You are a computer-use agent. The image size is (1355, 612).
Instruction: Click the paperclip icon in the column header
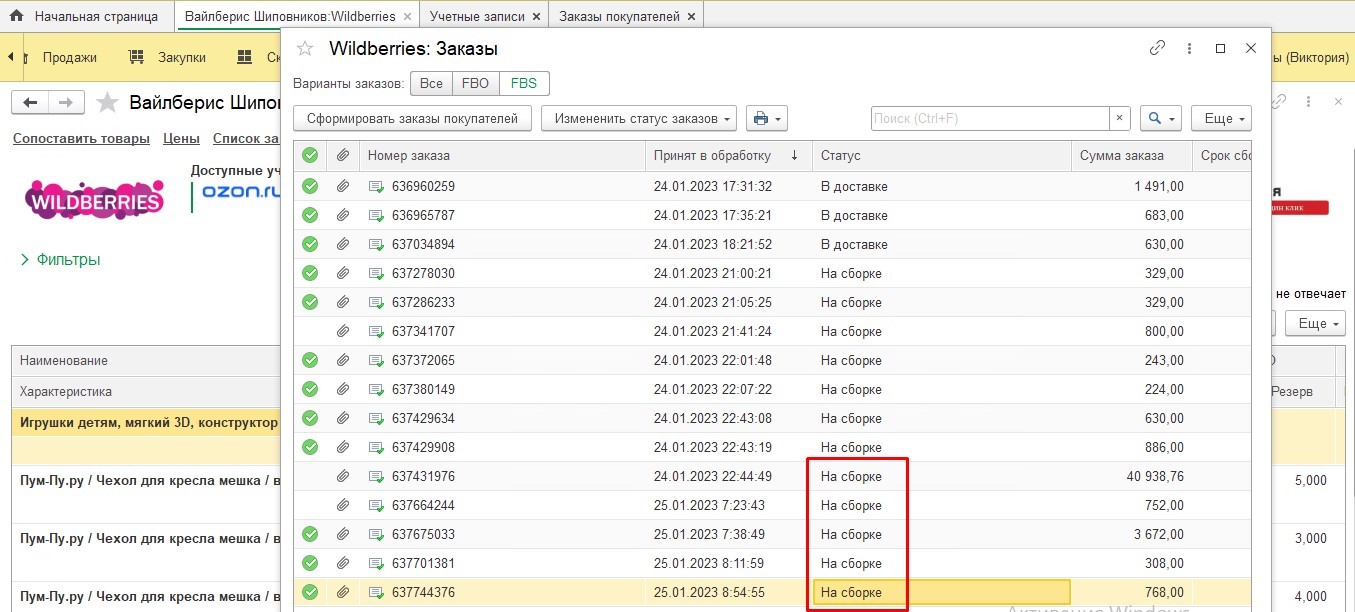343,155
